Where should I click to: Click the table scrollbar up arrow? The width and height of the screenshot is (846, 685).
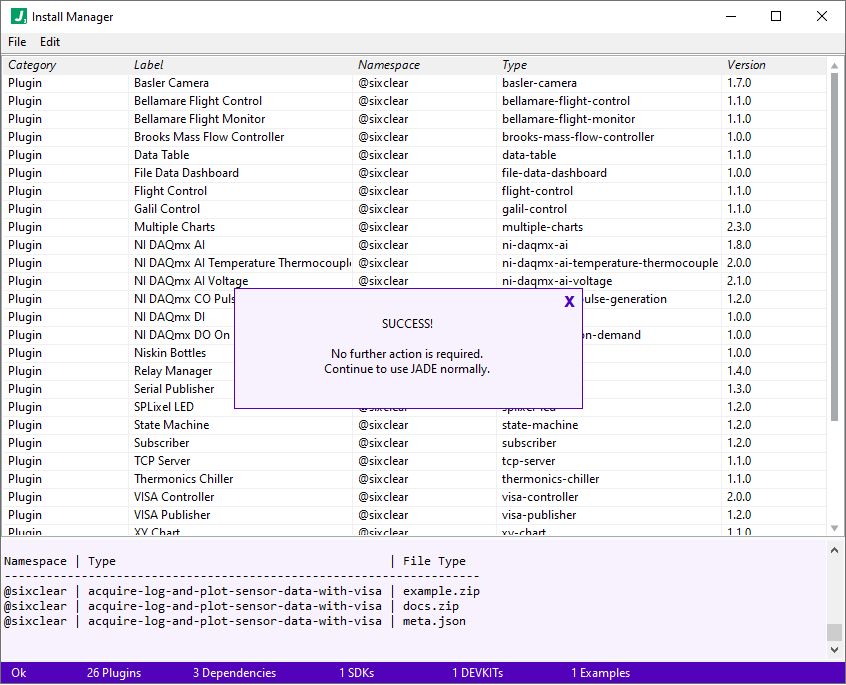[x=834, y=65]
